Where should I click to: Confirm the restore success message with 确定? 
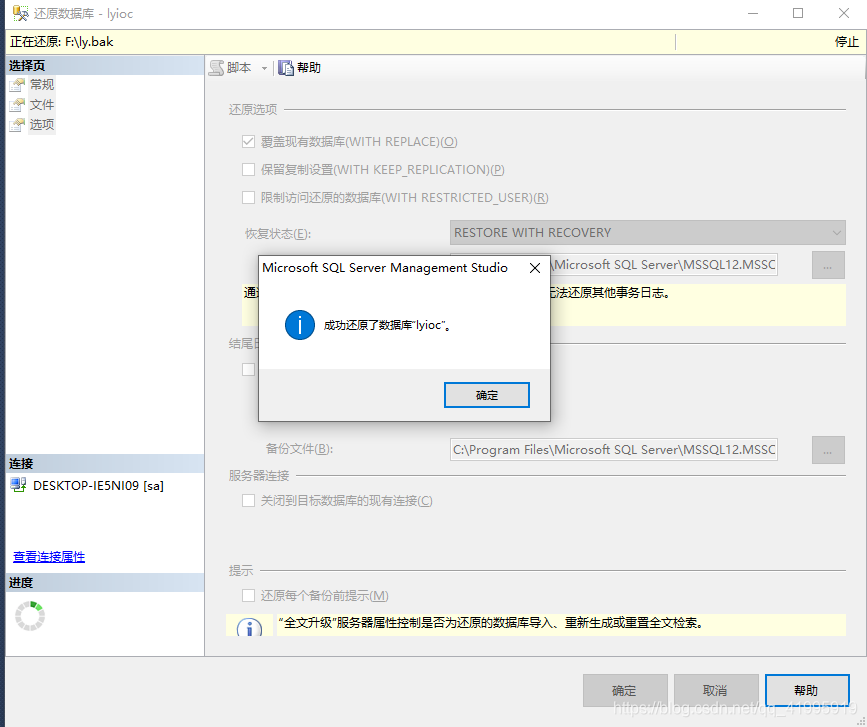point(486,394)
